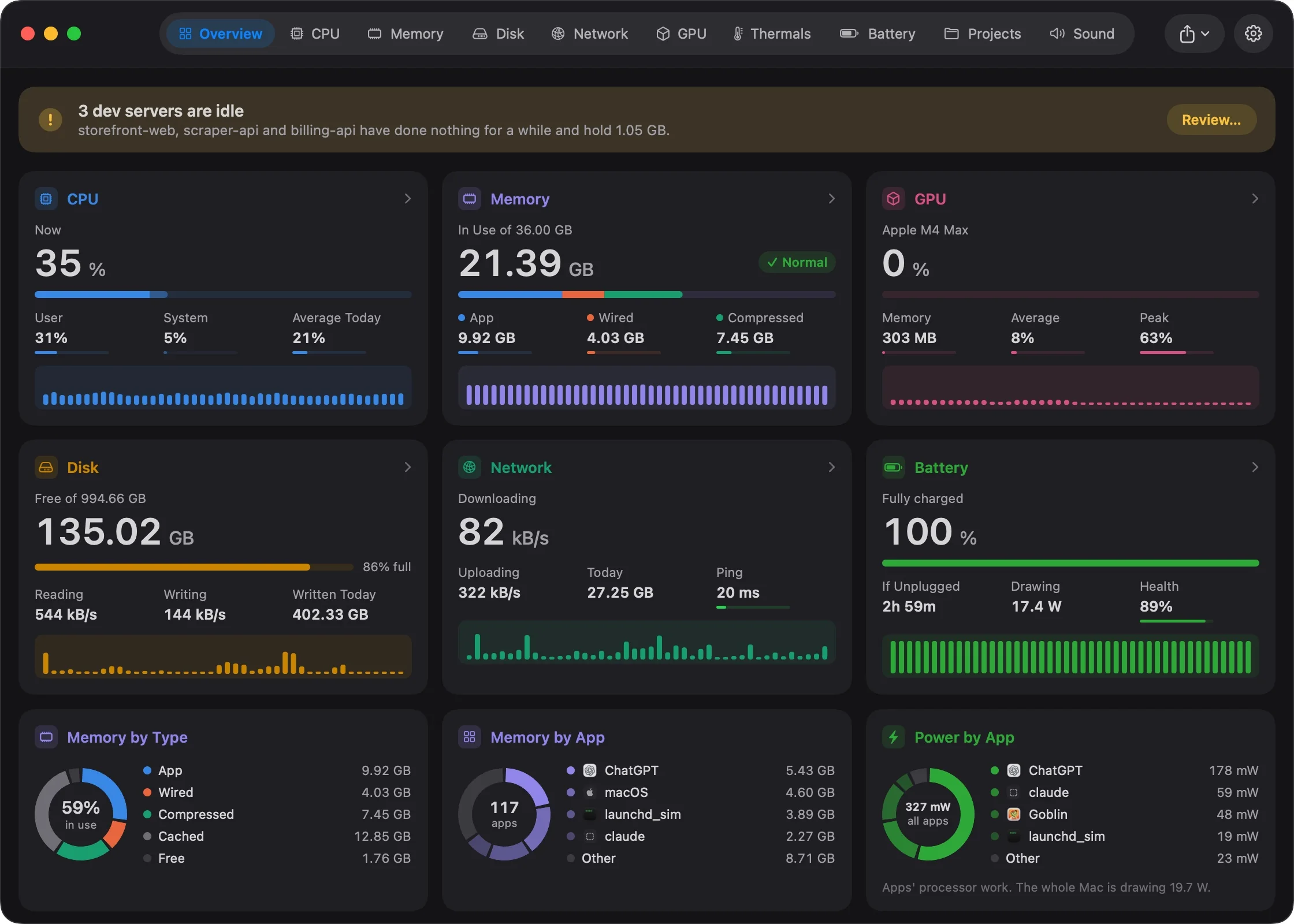
Task: Click the battery charge level bar
Action: (x=1070, y=563)
